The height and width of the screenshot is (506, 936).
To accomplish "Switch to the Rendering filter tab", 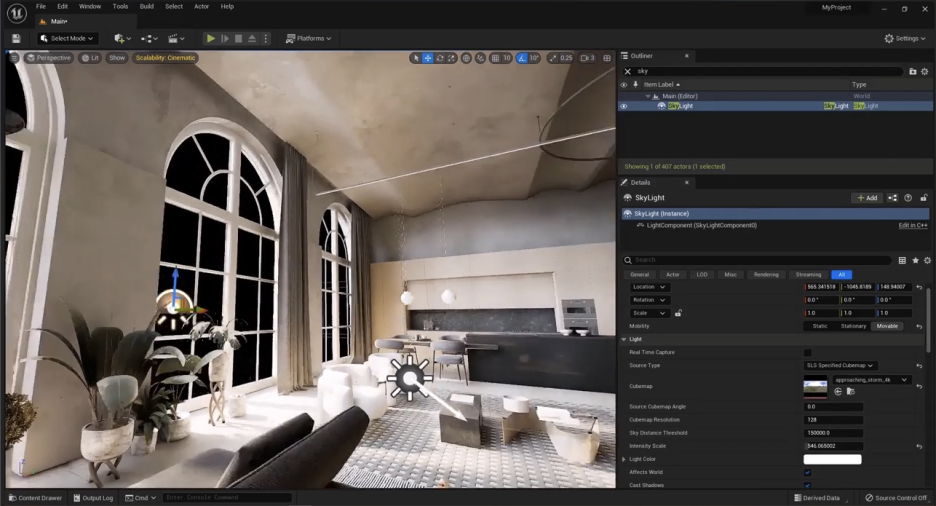I will [766, 274].
